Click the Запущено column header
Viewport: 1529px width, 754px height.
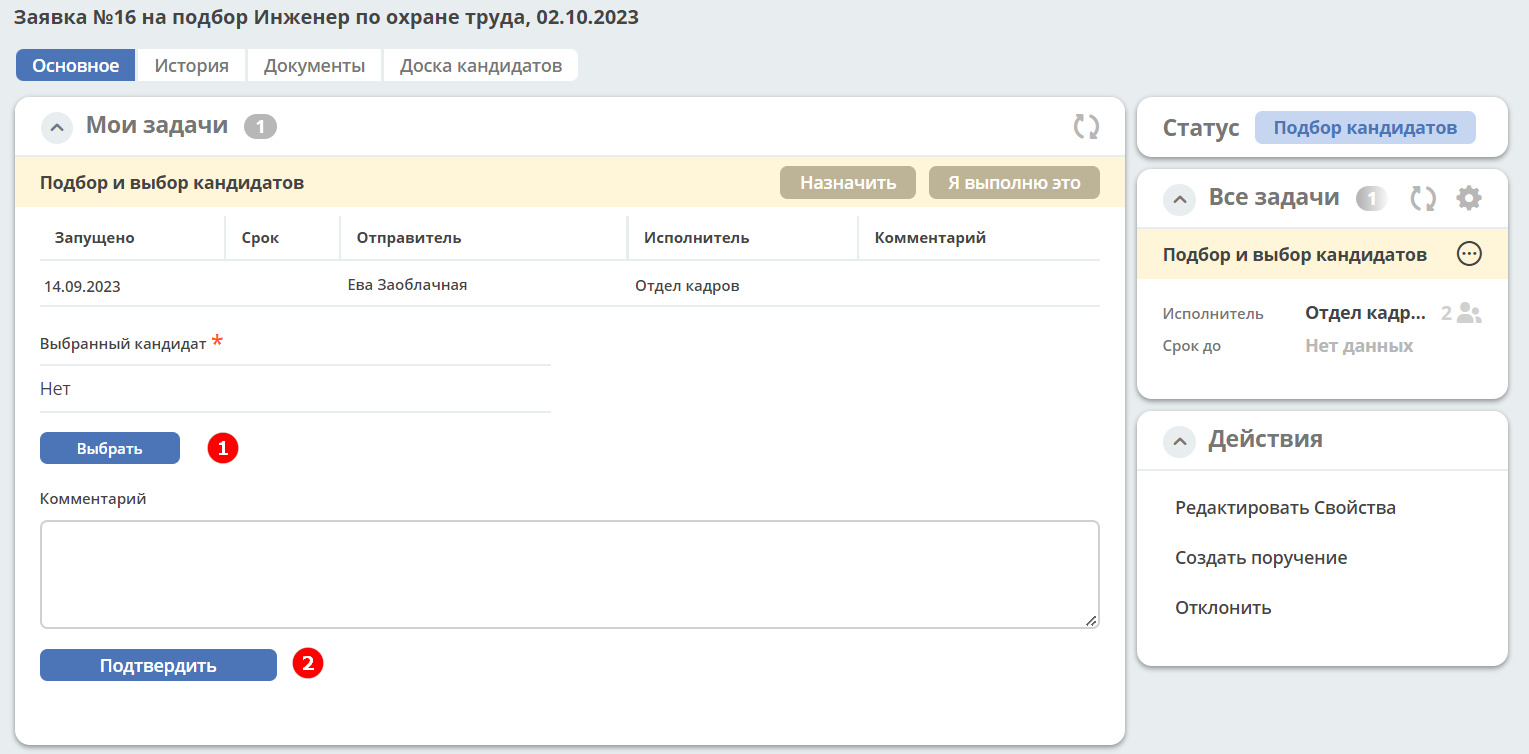tap(95, 238)
